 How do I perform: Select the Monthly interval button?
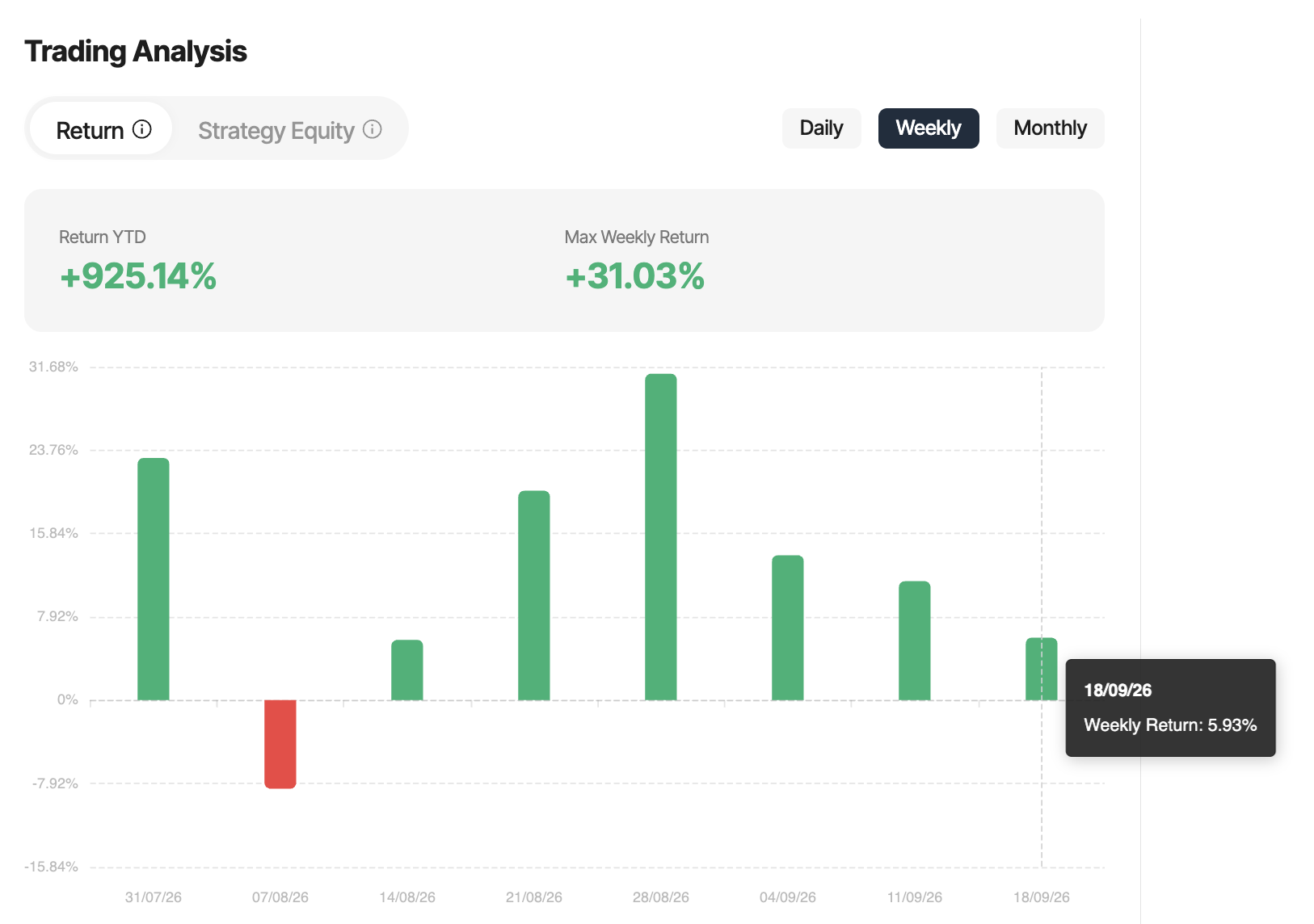(x=1050, y=128)
